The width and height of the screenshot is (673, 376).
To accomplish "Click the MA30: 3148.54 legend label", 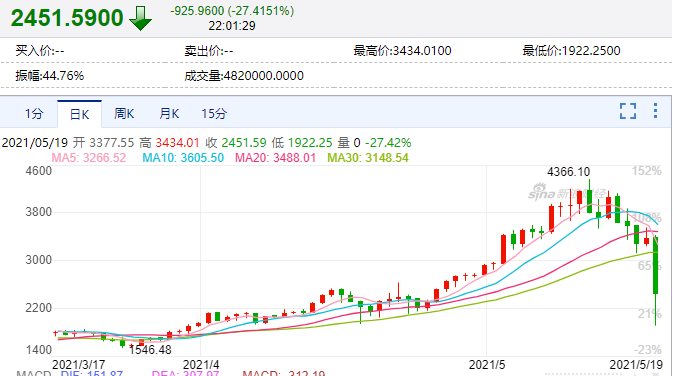I will [x=368, y=158].
